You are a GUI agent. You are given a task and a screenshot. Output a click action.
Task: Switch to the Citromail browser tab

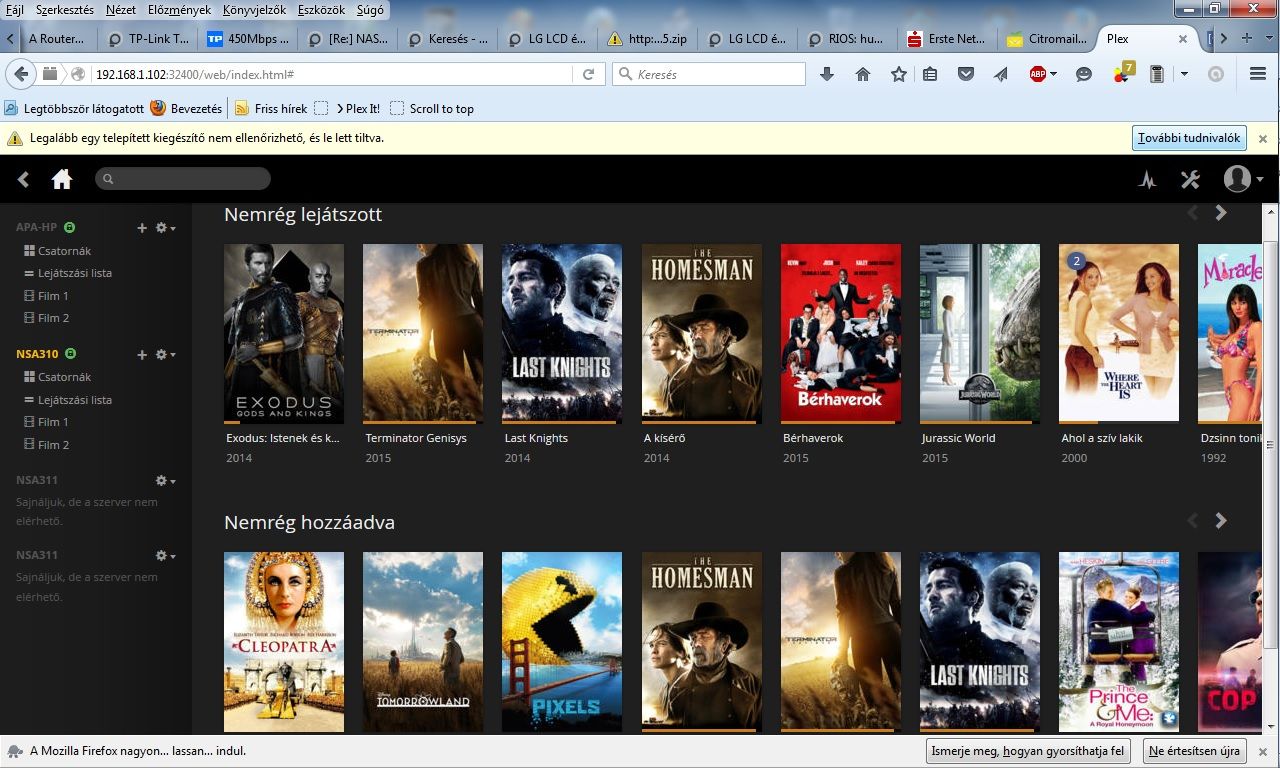click(1045, 39)
